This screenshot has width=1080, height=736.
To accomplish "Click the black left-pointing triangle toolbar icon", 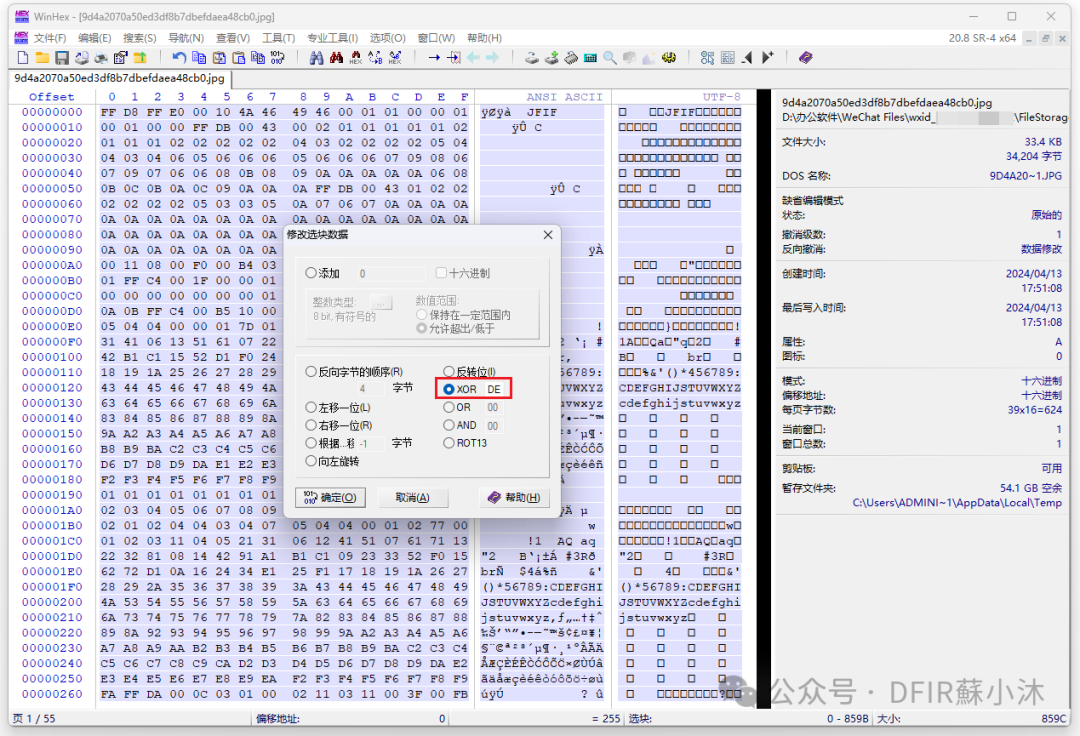I will (x=747, y=58).
